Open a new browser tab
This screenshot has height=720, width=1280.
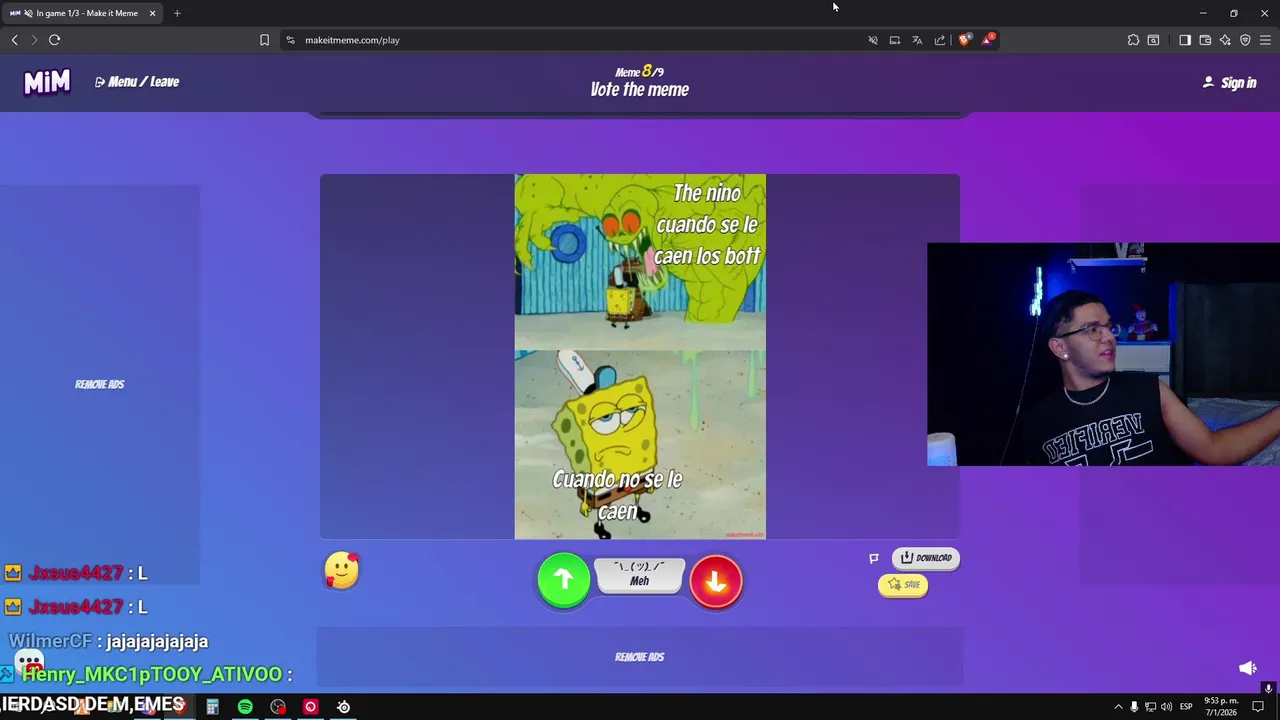coord(177,13)
